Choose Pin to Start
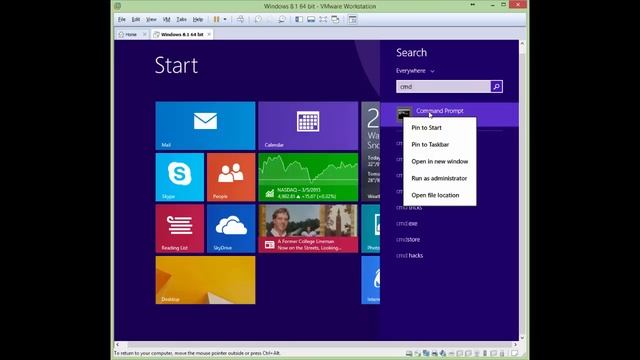 (x=440, y=128)
